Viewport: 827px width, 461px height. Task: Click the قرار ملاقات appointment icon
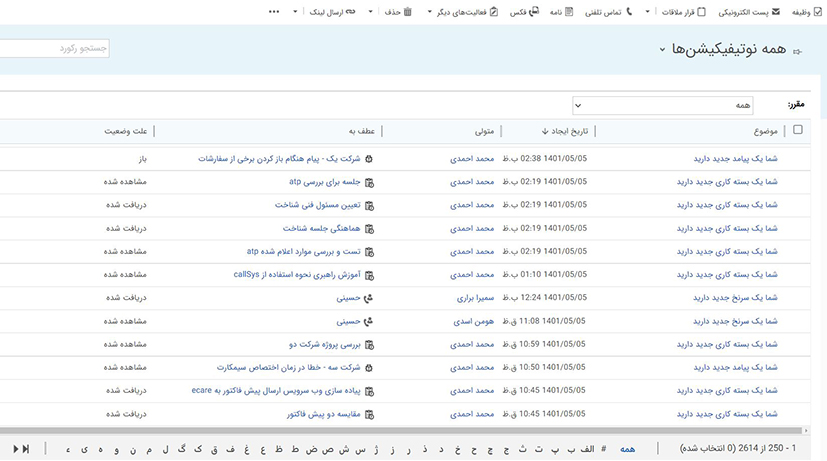pyautogui.click(x=701, y=12)
